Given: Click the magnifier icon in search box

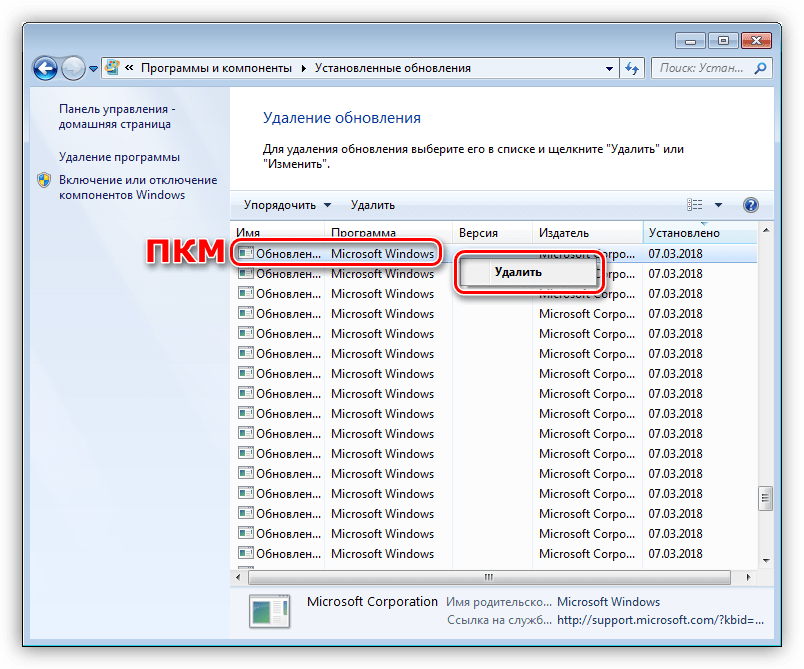Looking at the screenshot, I should click(x=760, y=69).
